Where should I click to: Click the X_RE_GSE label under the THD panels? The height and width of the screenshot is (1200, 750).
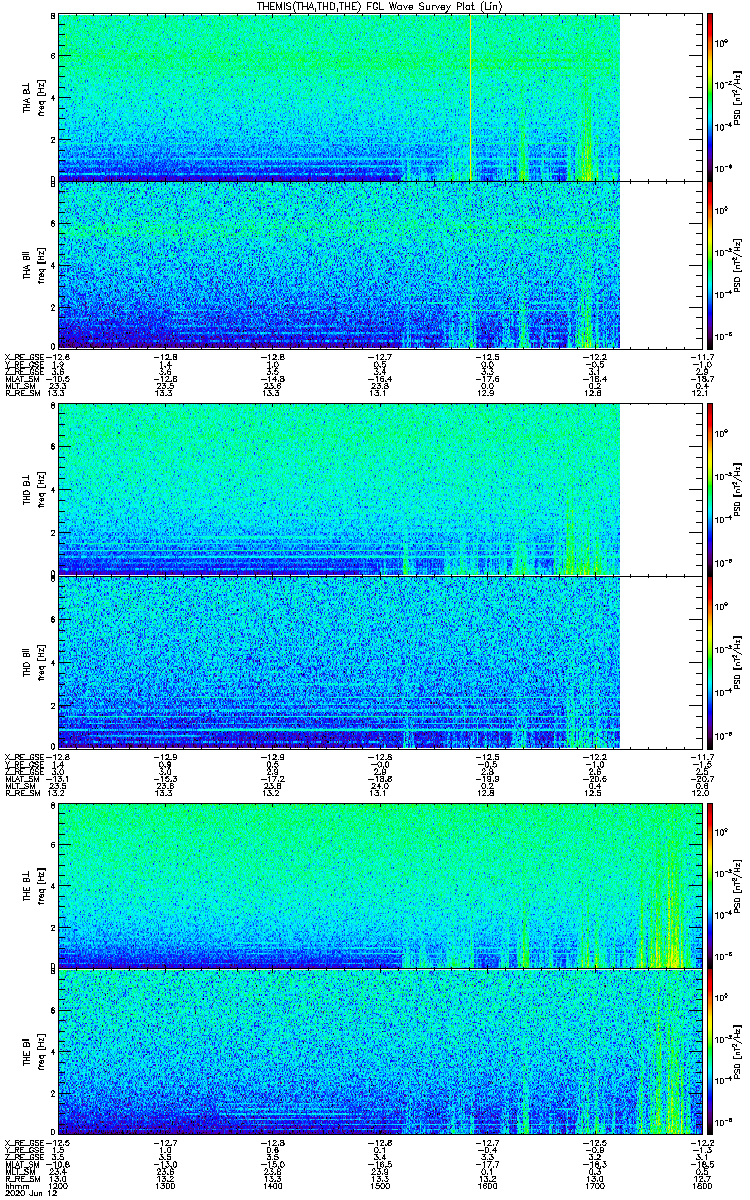tap(25, 755)
